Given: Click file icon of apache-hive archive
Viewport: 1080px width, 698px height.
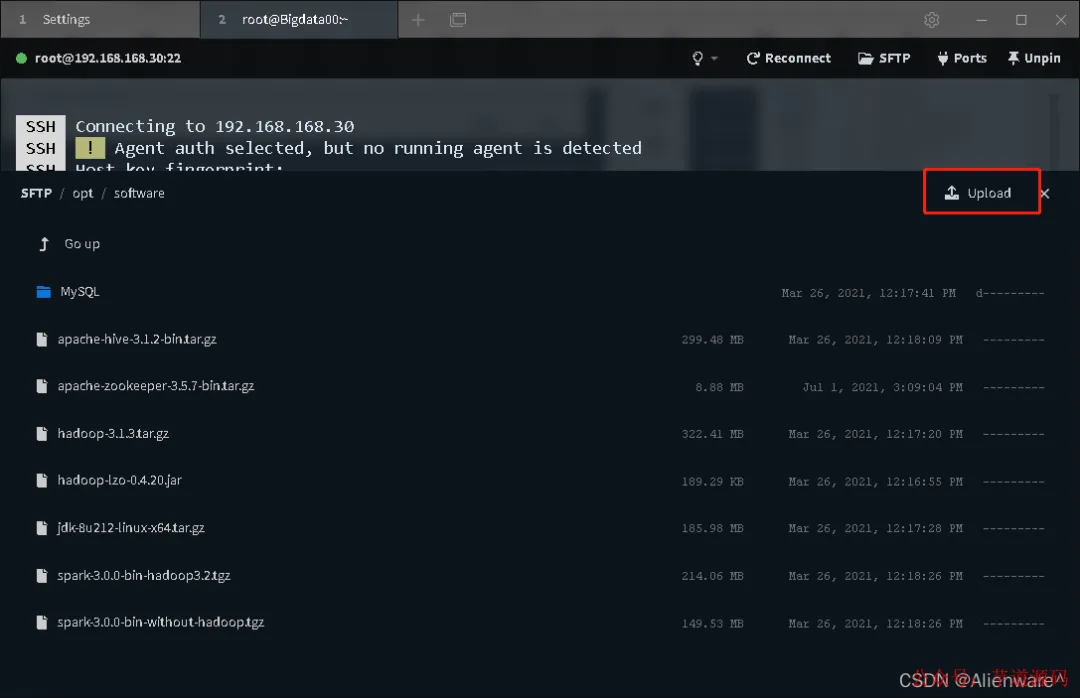Looking at the screenshot, I should (42, 339).
